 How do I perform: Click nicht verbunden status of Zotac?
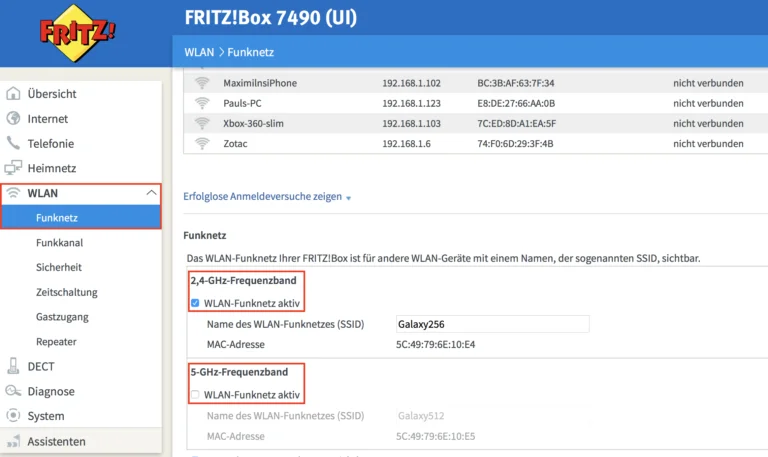tap(708, 144)
